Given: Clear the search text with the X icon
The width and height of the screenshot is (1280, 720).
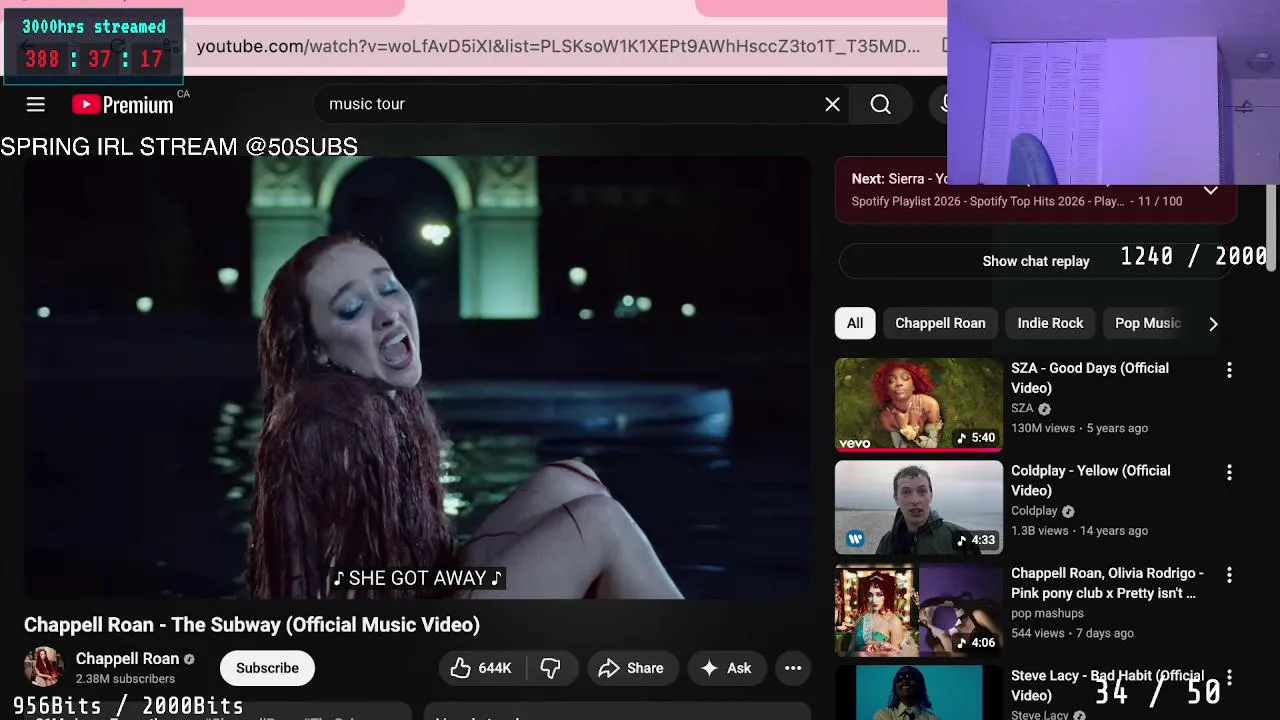Looking at the screenshot, I should (832, 104).
